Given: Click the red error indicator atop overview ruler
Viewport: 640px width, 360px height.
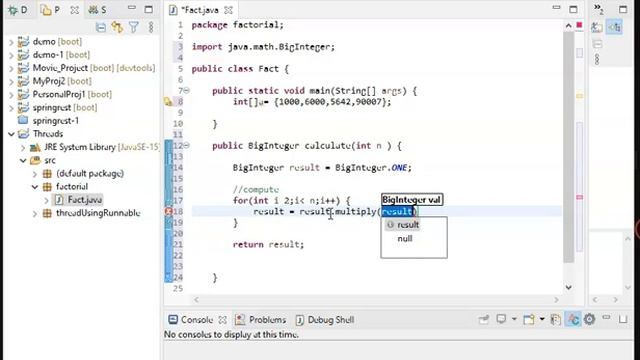Looking at the screenshot, I should tap(579, 25).
